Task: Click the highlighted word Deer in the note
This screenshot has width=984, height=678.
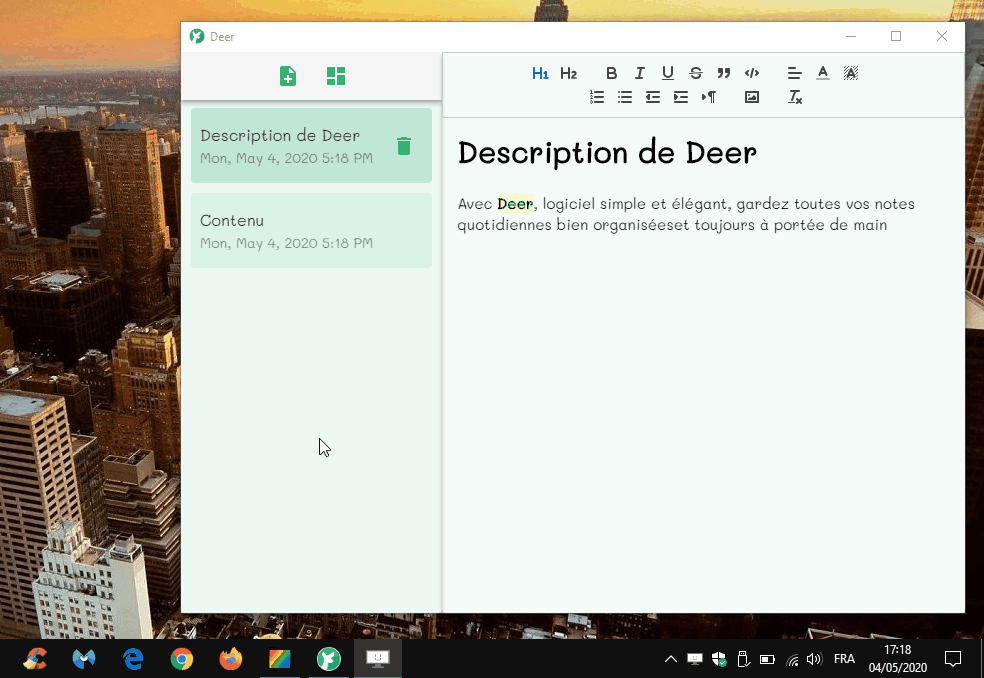Action: 515,204
